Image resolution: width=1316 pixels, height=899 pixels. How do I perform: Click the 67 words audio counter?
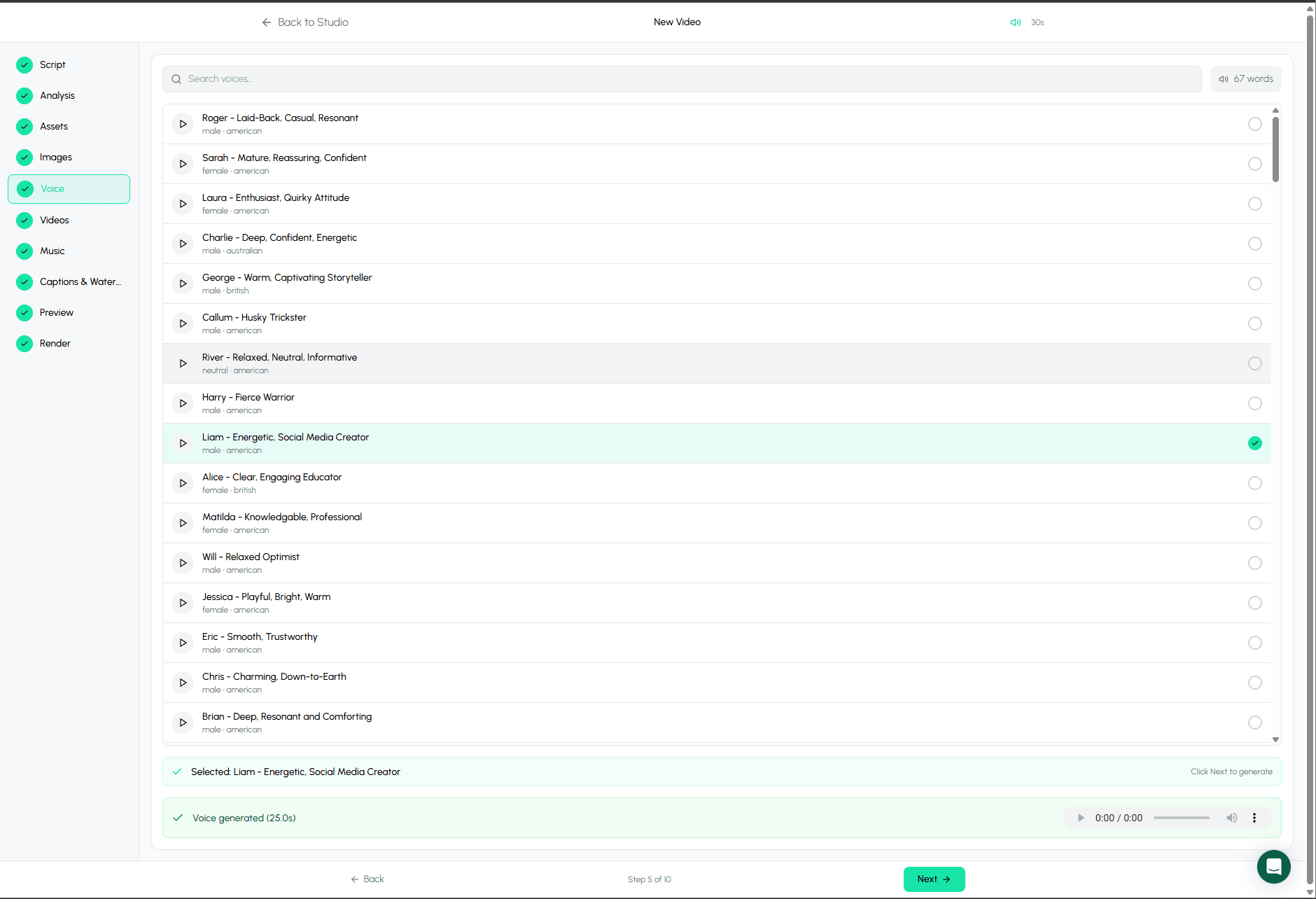point(1245,78)
